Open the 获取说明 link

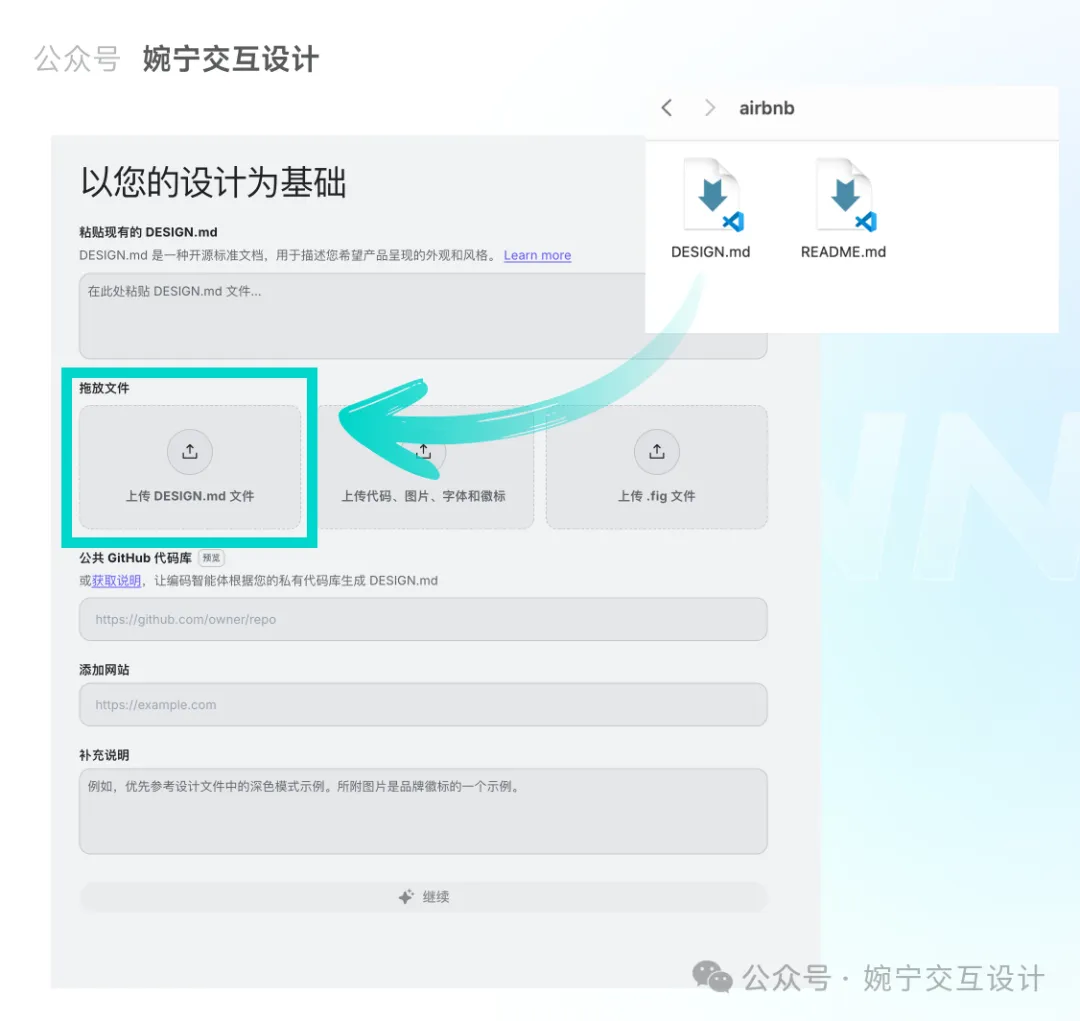116,581
